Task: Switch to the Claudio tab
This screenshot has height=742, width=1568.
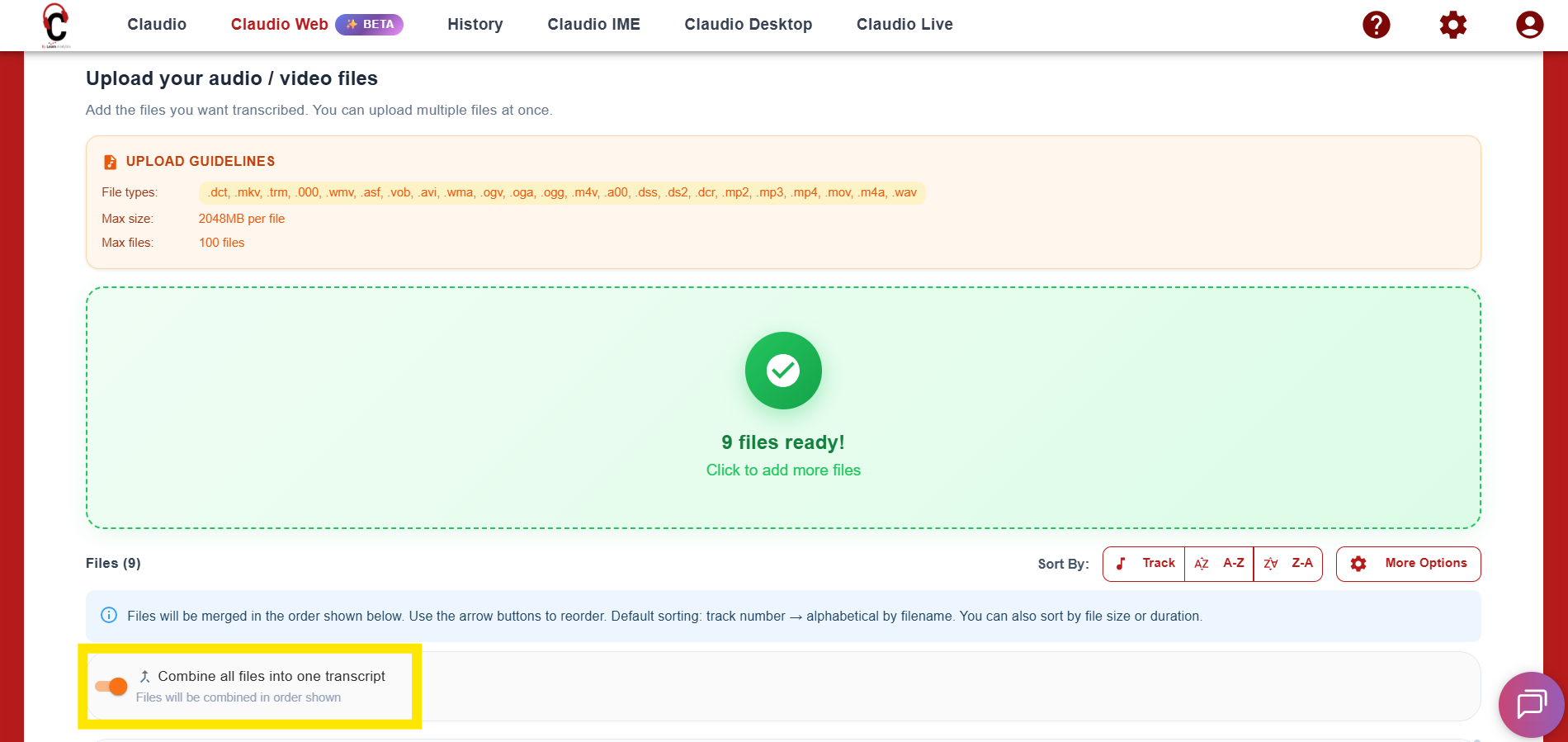Action: click(157, 25)
